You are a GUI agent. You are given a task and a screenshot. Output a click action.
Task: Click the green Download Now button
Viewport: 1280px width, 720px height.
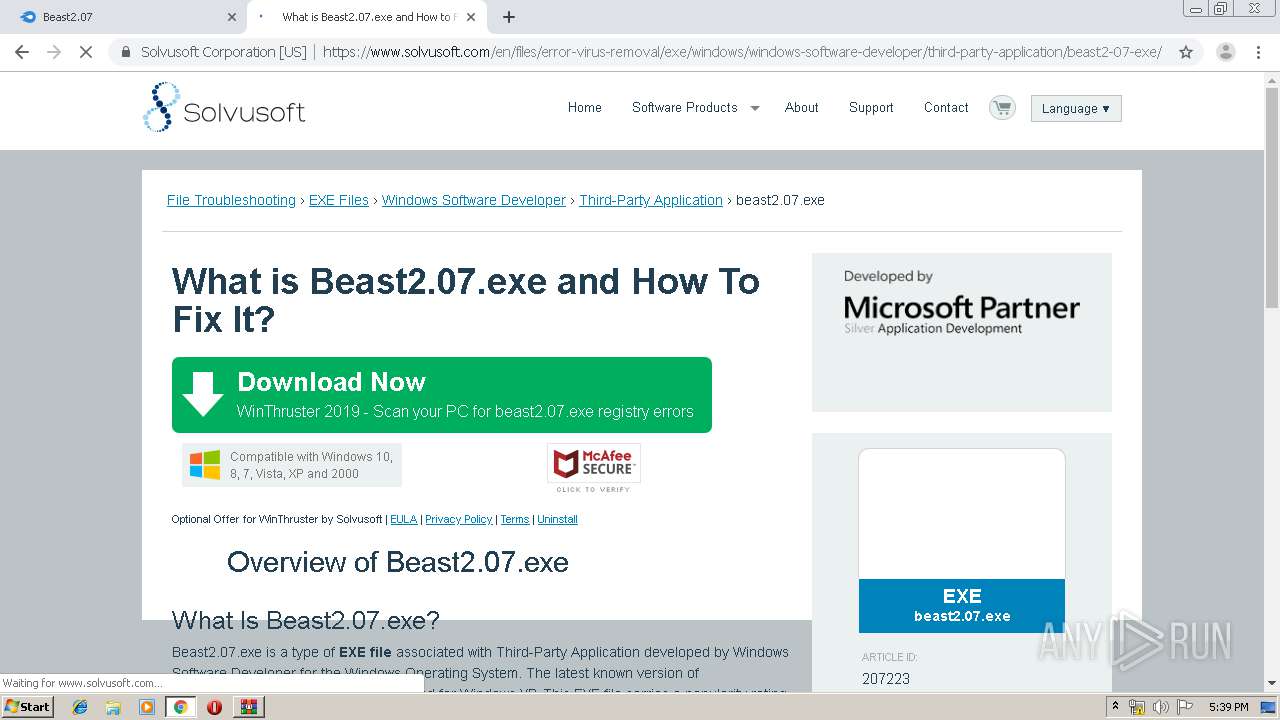pyautogui.click(x=442, y=395)
